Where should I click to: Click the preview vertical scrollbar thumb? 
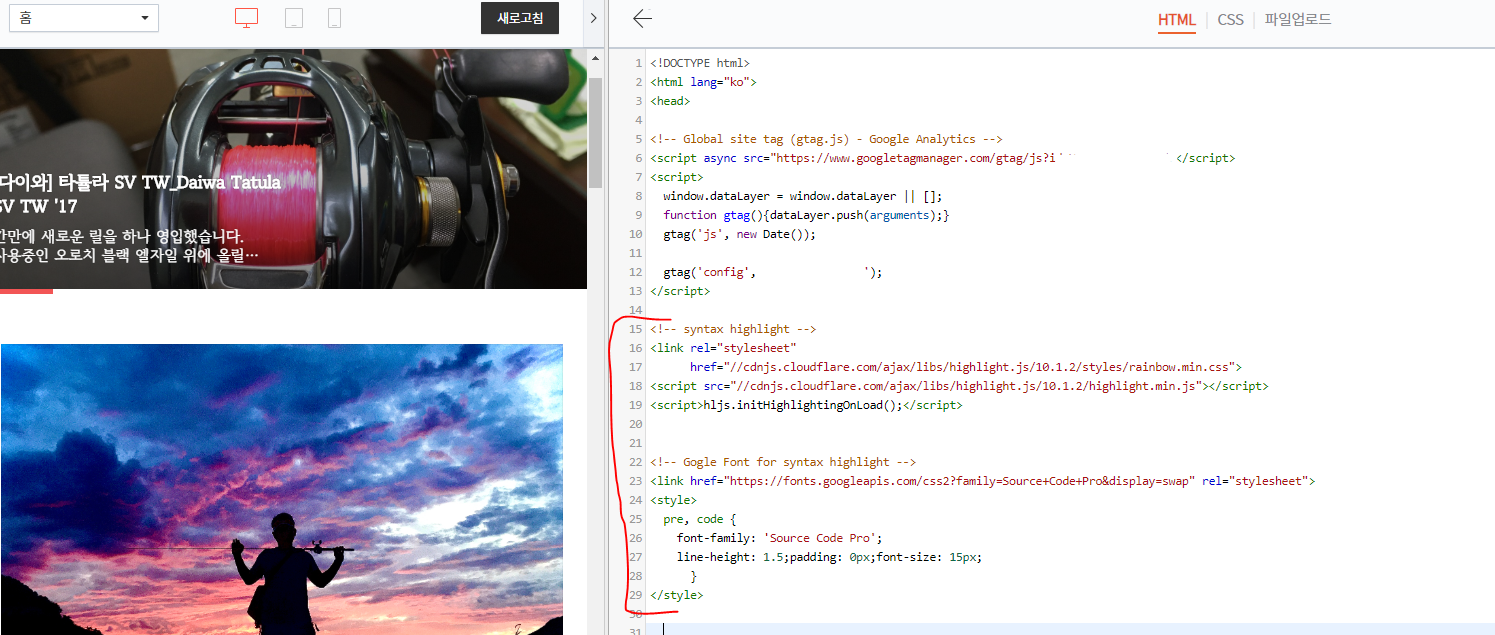click(x=596, y=133)
